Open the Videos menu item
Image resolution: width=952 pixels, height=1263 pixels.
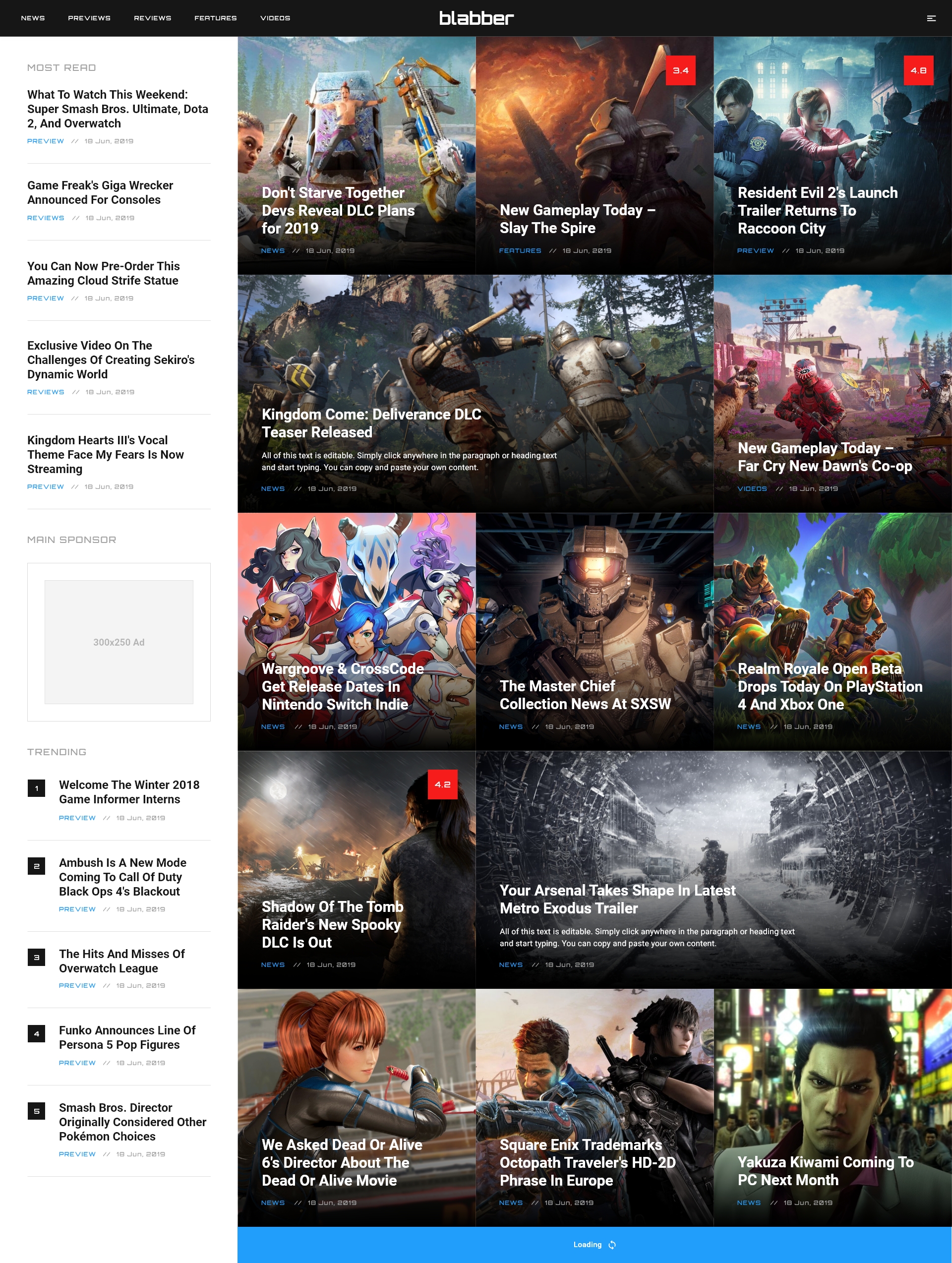[x=275, y=18]
